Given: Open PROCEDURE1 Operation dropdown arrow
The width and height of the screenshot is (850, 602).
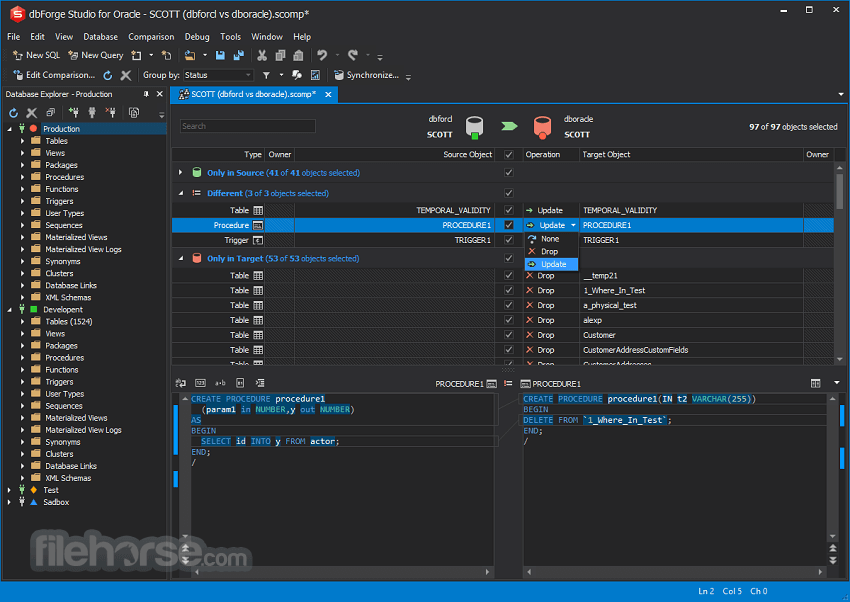Looking at the screenshot, I should [x=573, y=225].
